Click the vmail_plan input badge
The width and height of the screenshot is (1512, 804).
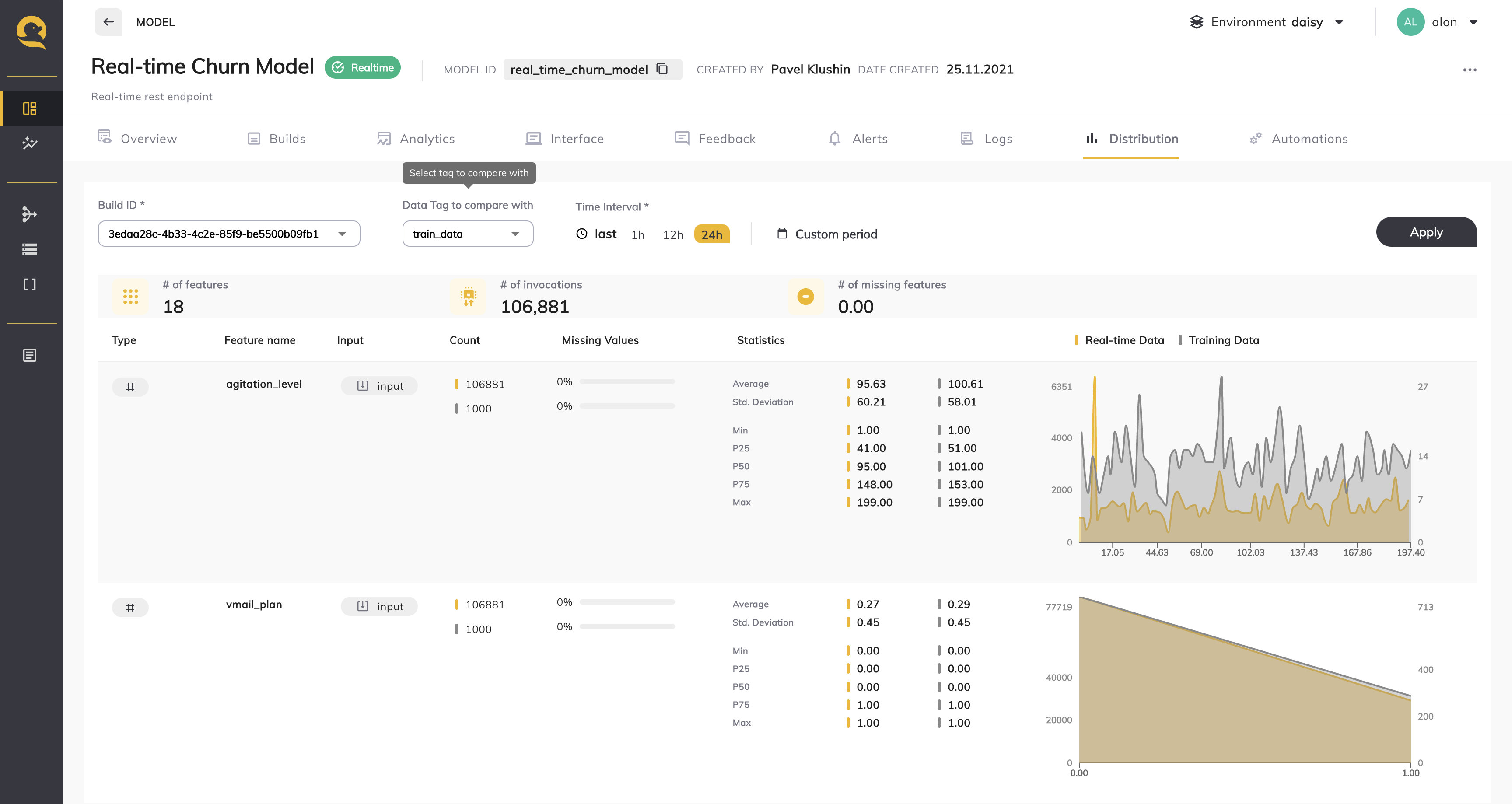click(x=379, y=606)
